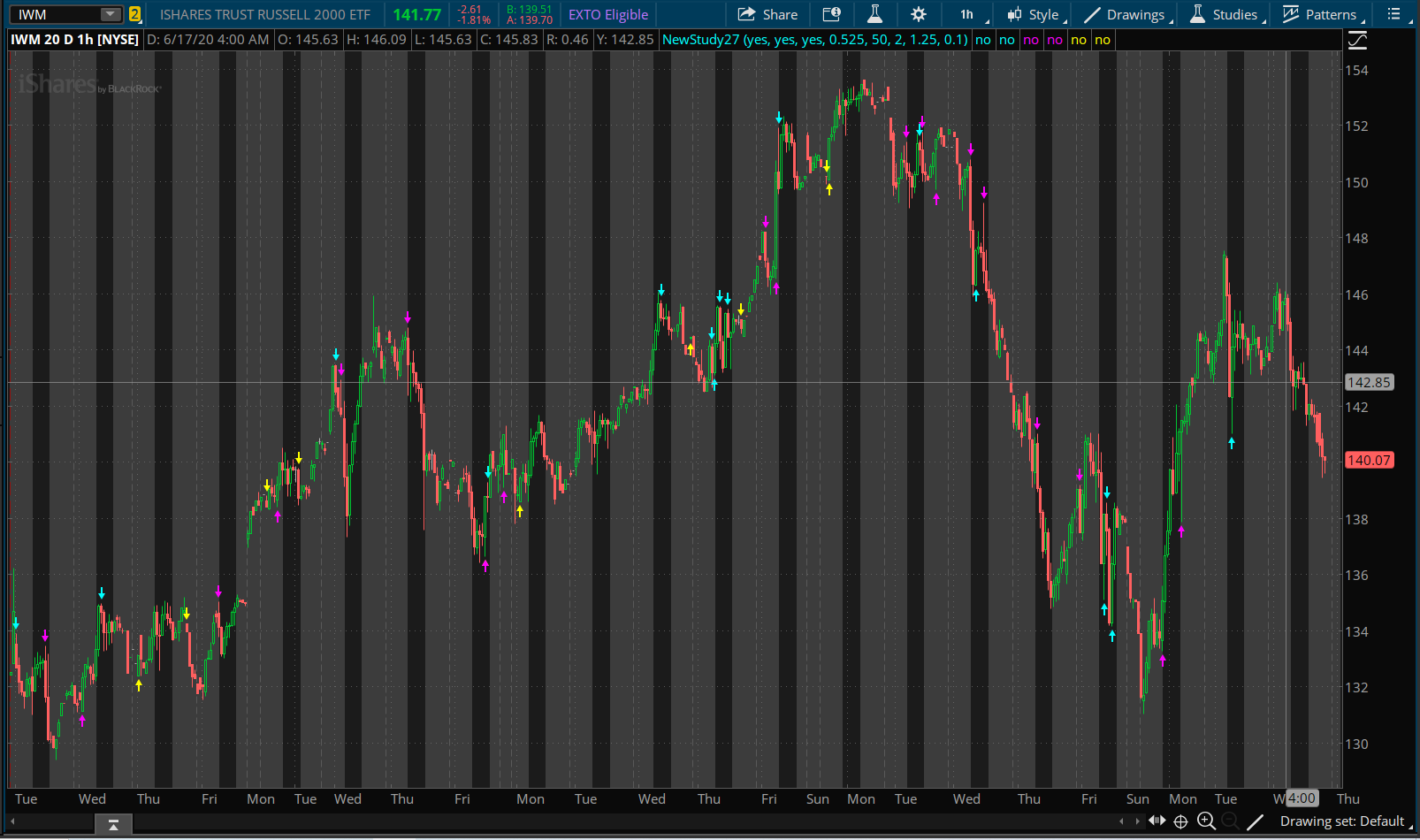Open the Drawing set: Default dropdown

click(x=1345, y=821)
